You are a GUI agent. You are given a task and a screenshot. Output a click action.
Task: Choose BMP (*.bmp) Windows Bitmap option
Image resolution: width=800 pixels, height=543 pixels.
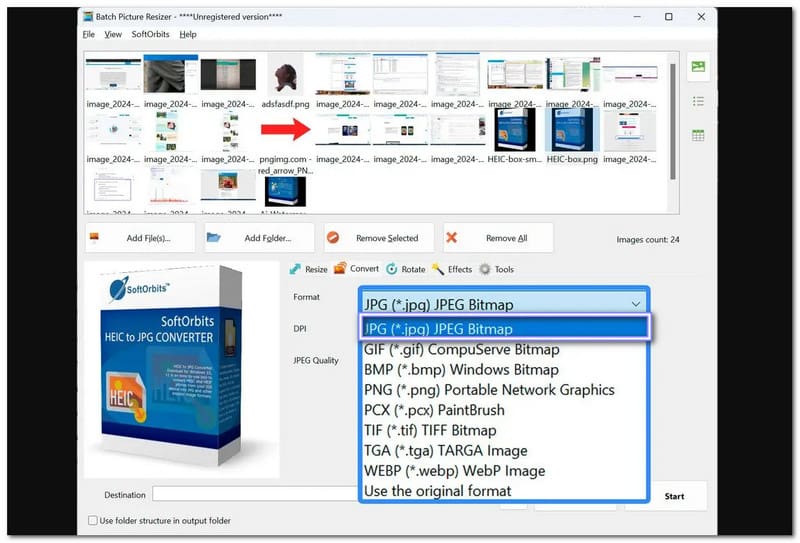pyautogui.click(x=504, y=369)
